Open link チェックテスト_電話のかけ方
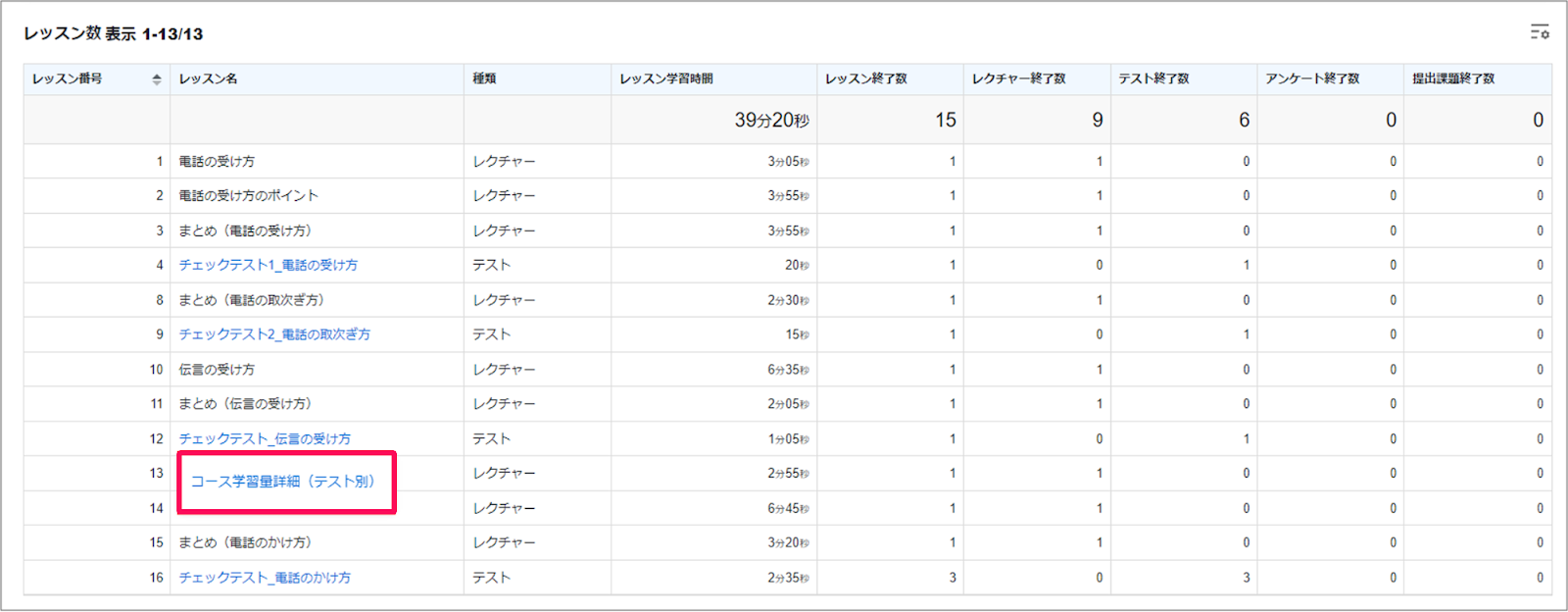1568x612 pixels. click(x=265, y=578)
